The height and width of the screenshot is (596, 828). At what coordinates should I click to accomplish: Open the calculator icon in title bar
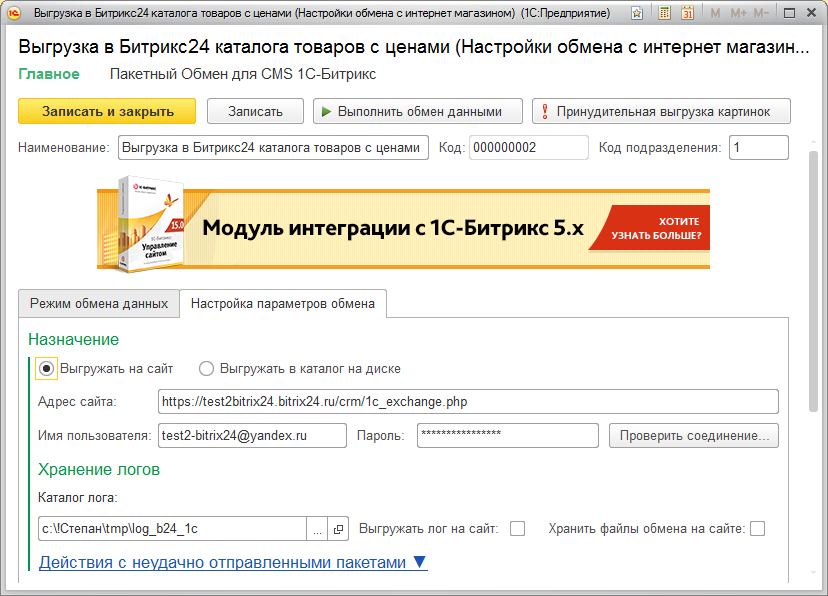click(664, 13)
